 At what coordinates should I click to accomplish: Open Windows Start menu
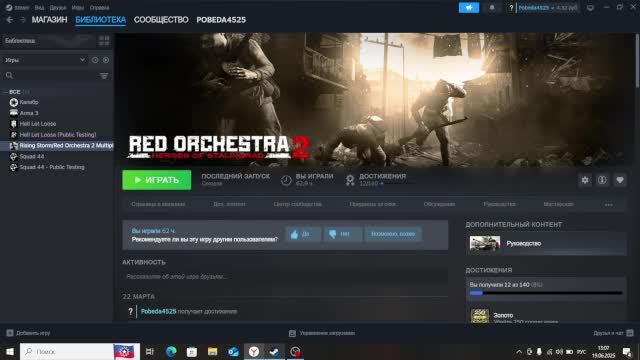tap(10, 351)
